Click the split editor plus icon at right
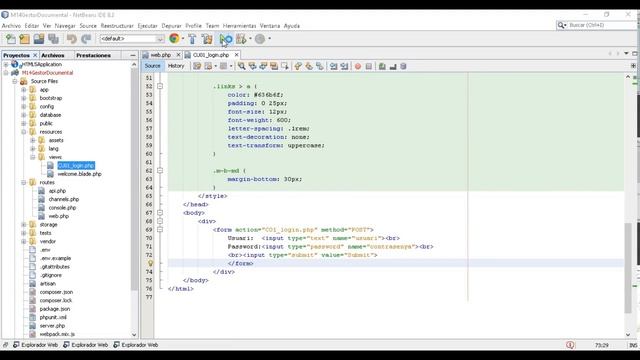 click(x=633, y=66)
